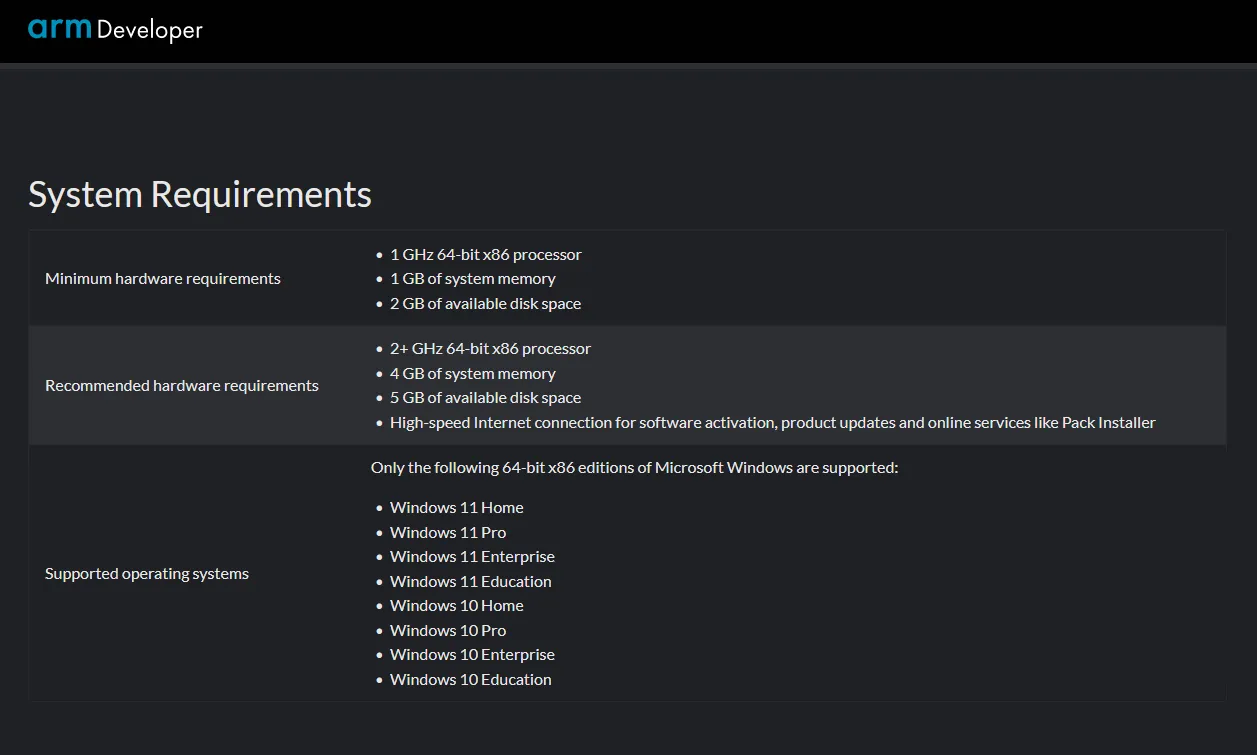Select the 2 GB of available disk space item

tap(485, 304)
